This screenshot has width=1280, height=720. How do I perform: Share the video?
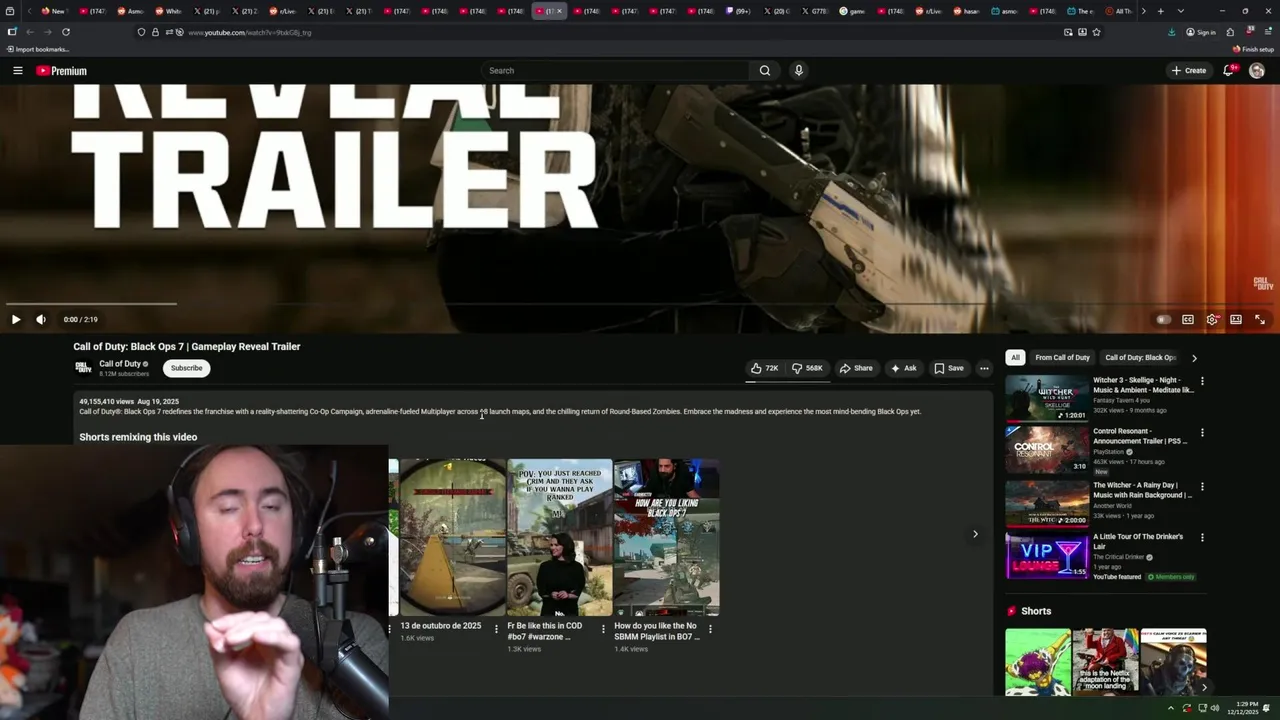click(856, 368)
